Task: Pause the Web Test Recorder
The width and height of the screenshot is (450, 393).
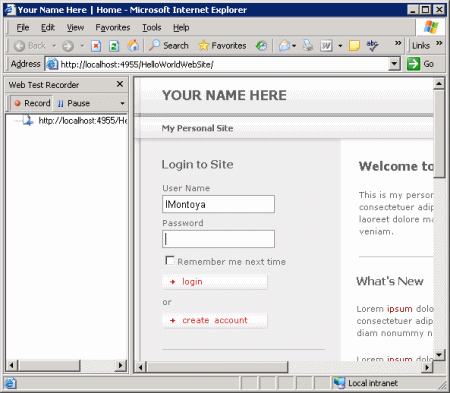Action: tap(74, 103)
